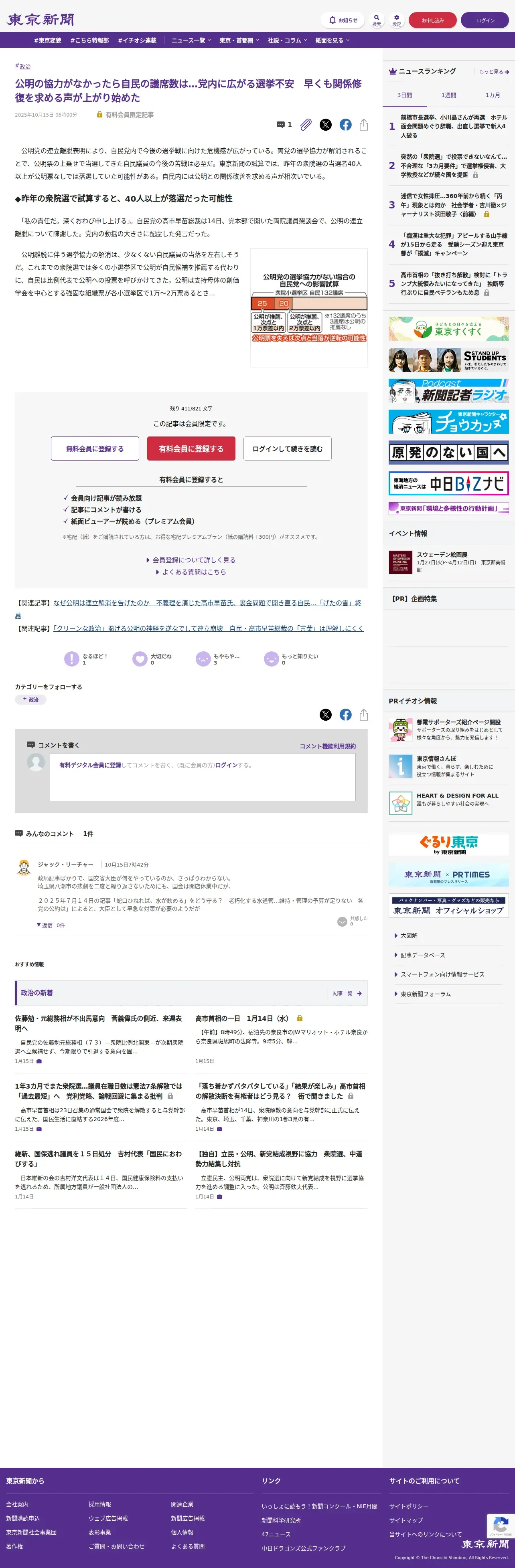Click arrow icon next to 記事一覧
This screenshot has height=1568, width=515.
coord(360,993)
